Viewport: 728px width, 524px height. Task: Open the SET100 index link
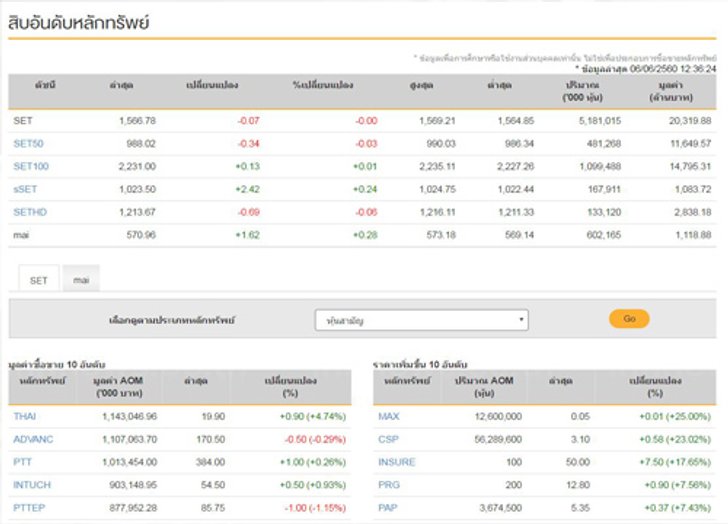pyautogui.click(x=31, y=166)
